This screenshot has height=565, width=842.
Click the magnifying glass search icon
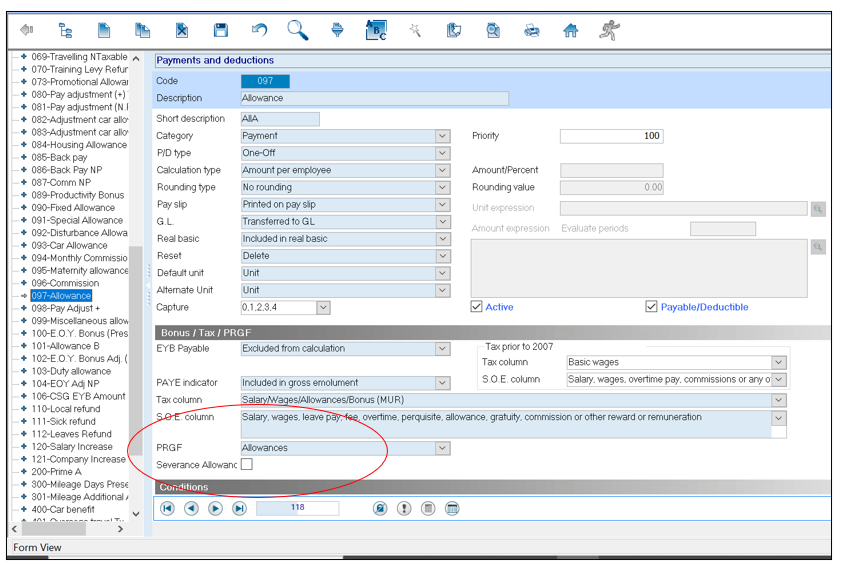click(x=298, y=30)
